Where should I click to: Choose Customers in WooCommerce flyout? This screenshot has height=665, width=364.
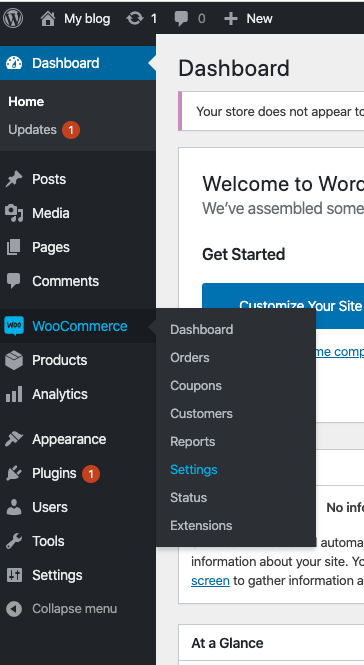point(201,414)
